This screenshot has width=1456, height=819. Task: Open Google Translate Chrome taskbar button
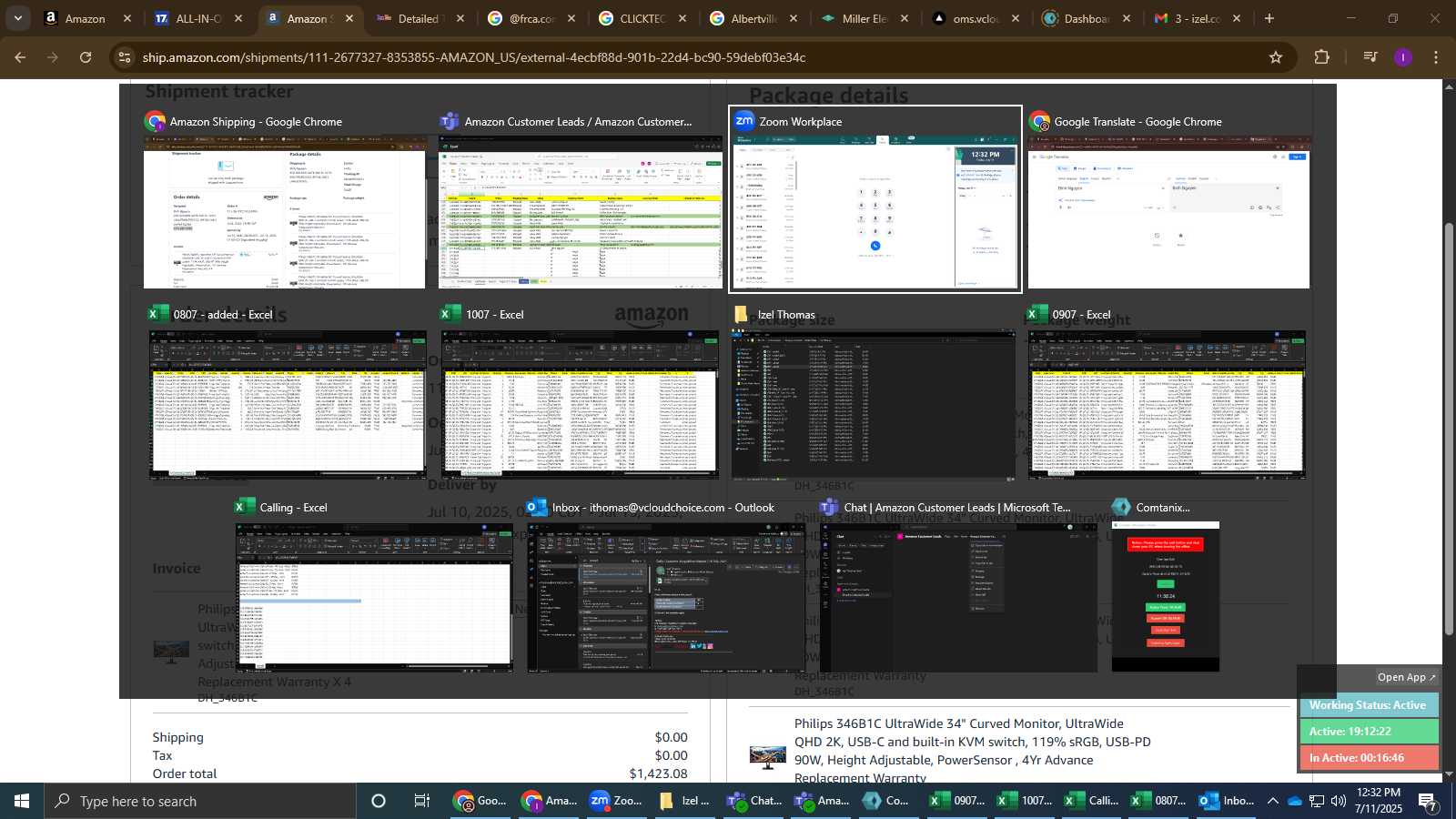[480, 801]
